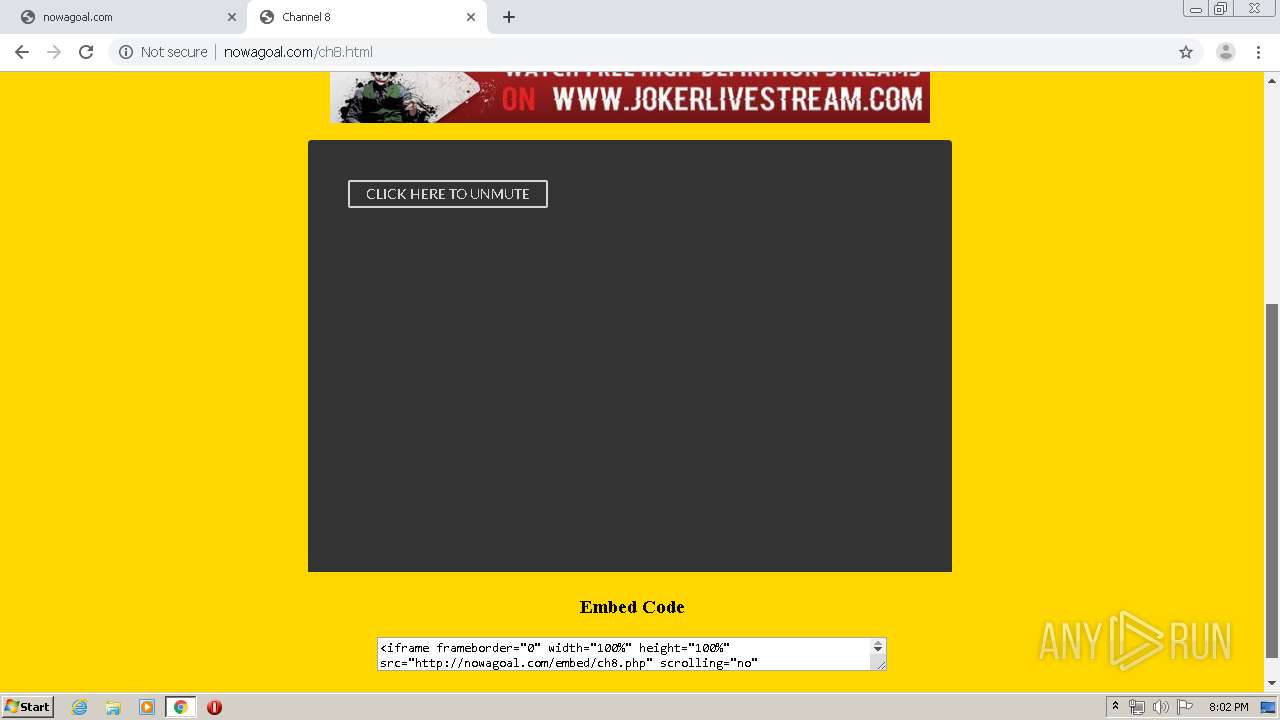
Task: Open the Action Center flag icon
Action: (x=1185, y=707)
